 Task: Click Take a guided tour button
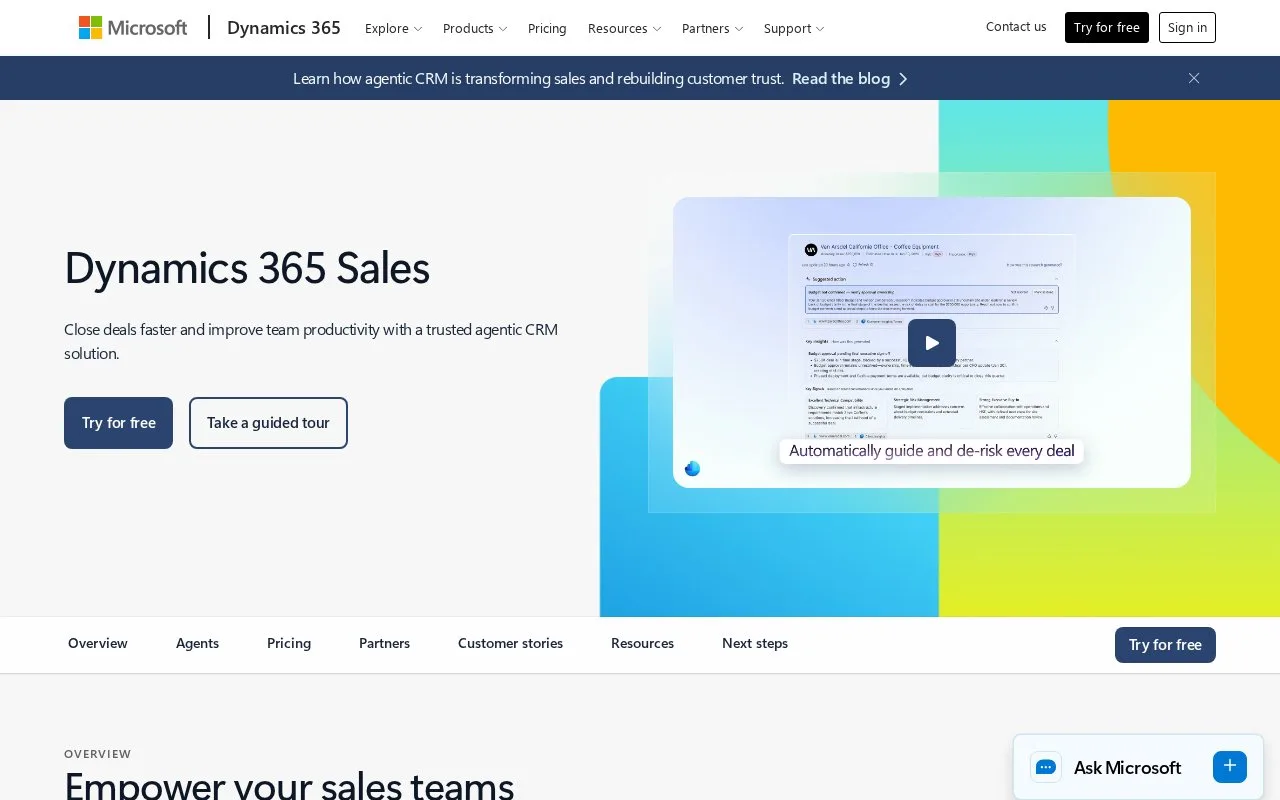pos(268,423)
